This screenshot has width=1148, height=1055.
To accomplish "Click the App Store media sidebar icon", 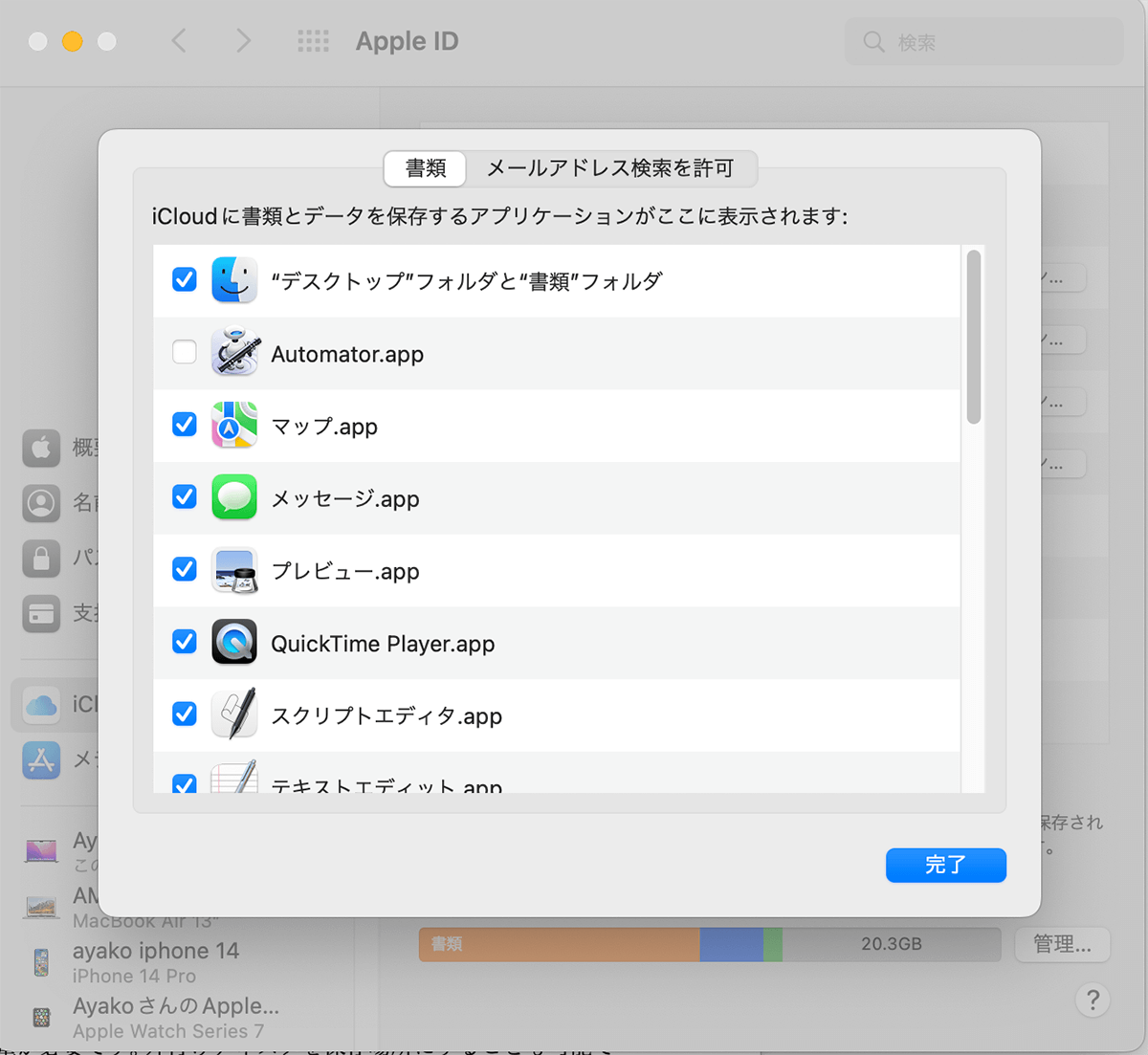I will (41, 760).
